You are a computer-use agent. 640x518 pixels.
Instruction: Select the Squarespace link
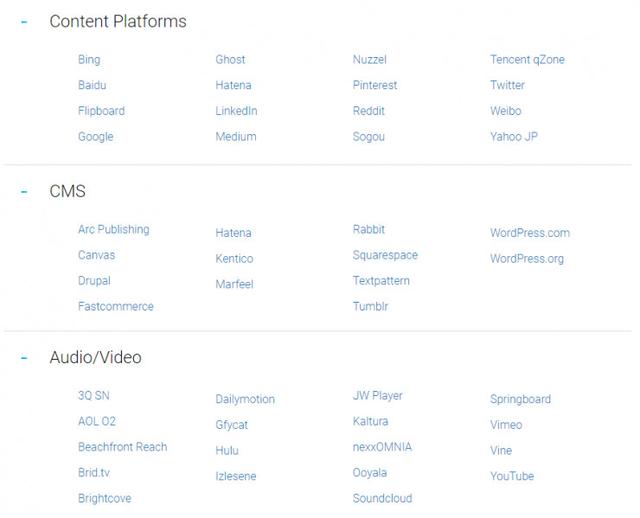pyautogui.click(x=385, y=255)
